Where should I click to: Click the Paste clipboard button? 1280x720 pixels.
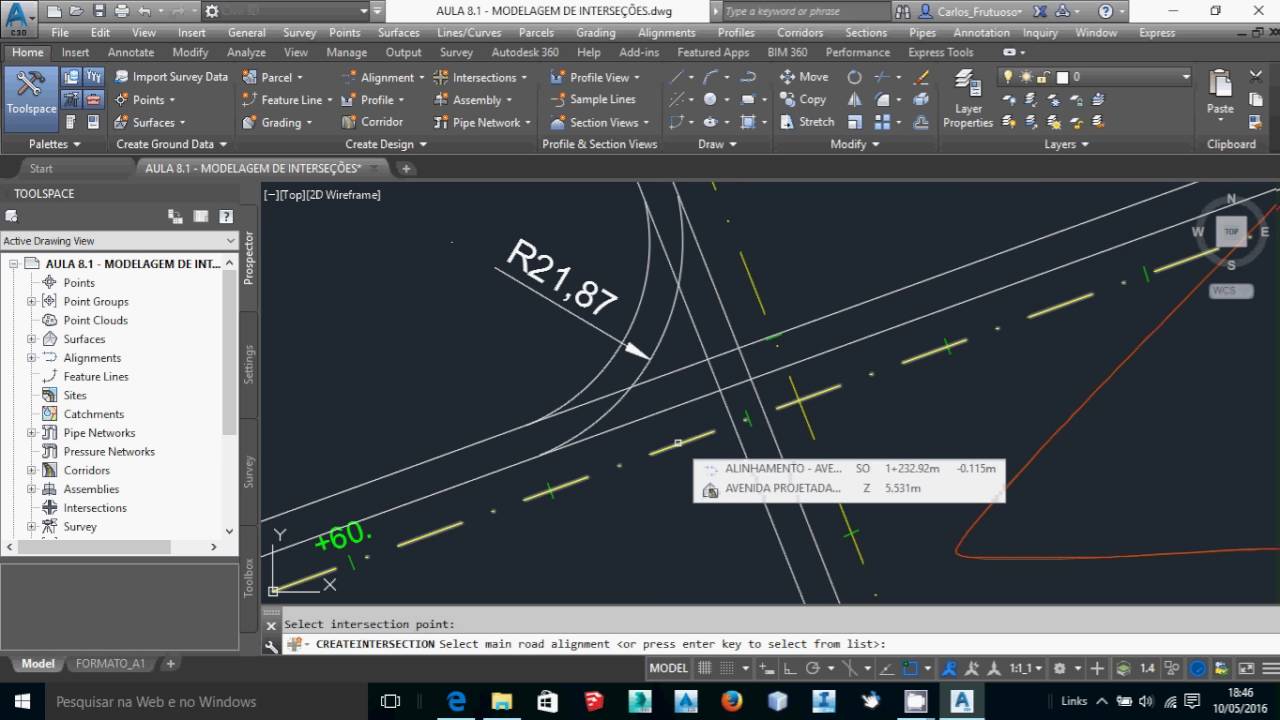tap(1220, 95)
